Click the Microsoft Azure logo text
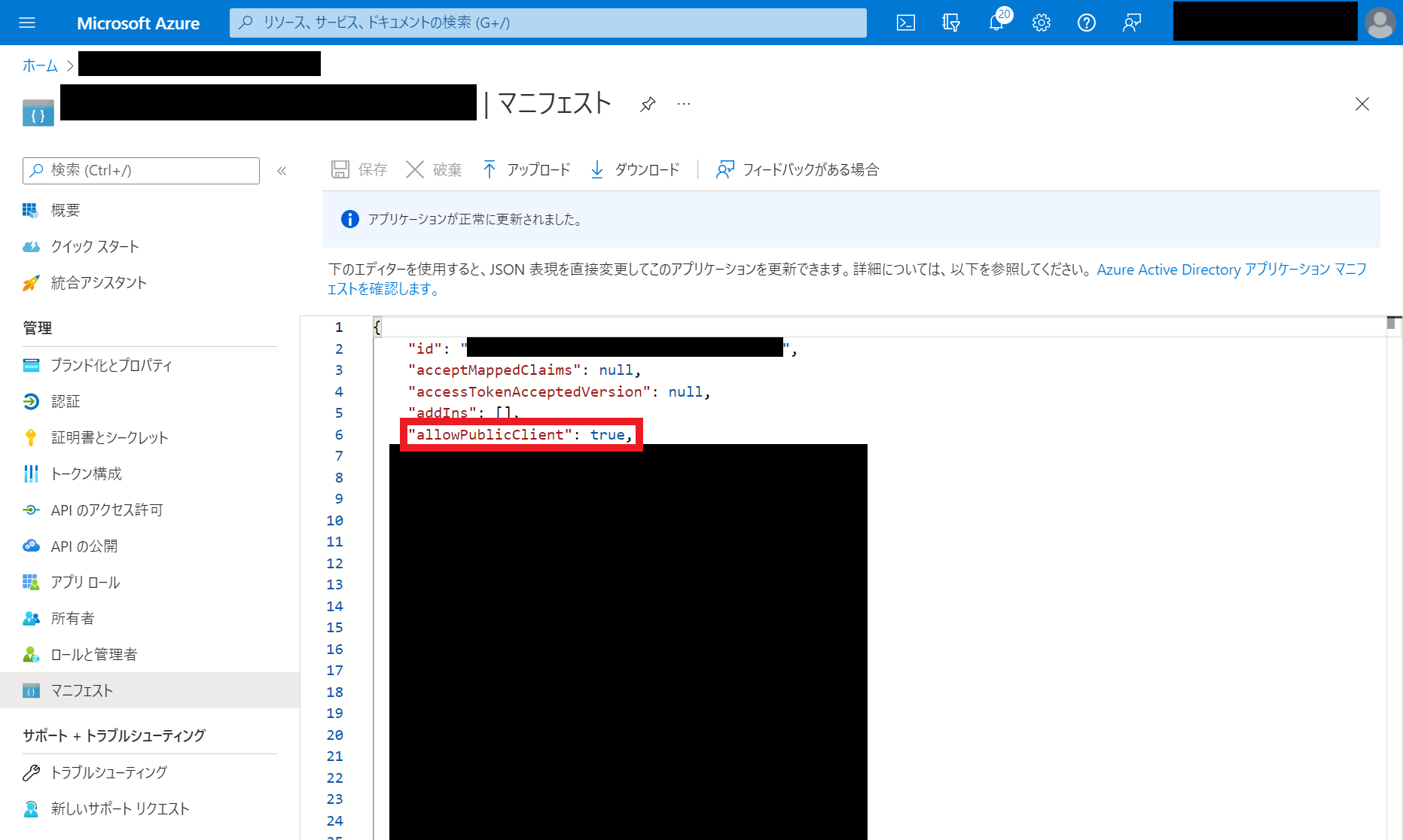This screenshot has height=840, width=1403. pos(138,23)
